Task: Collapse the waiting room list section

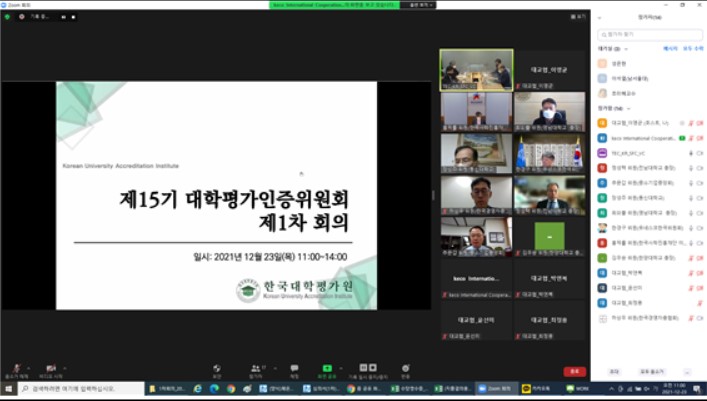Action: (625, 48)
